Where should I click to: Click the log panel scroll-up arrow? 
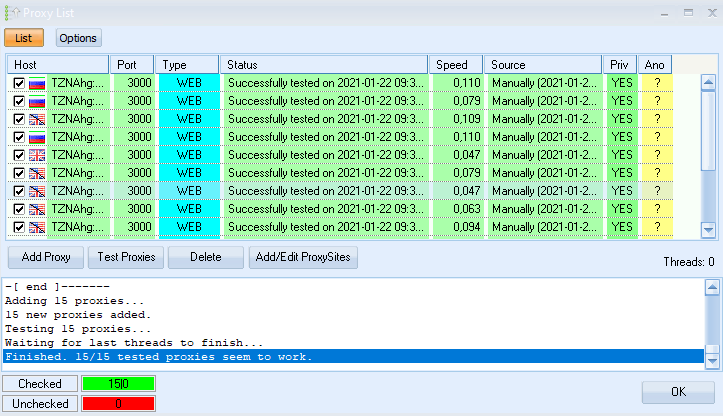coord(712,287)
